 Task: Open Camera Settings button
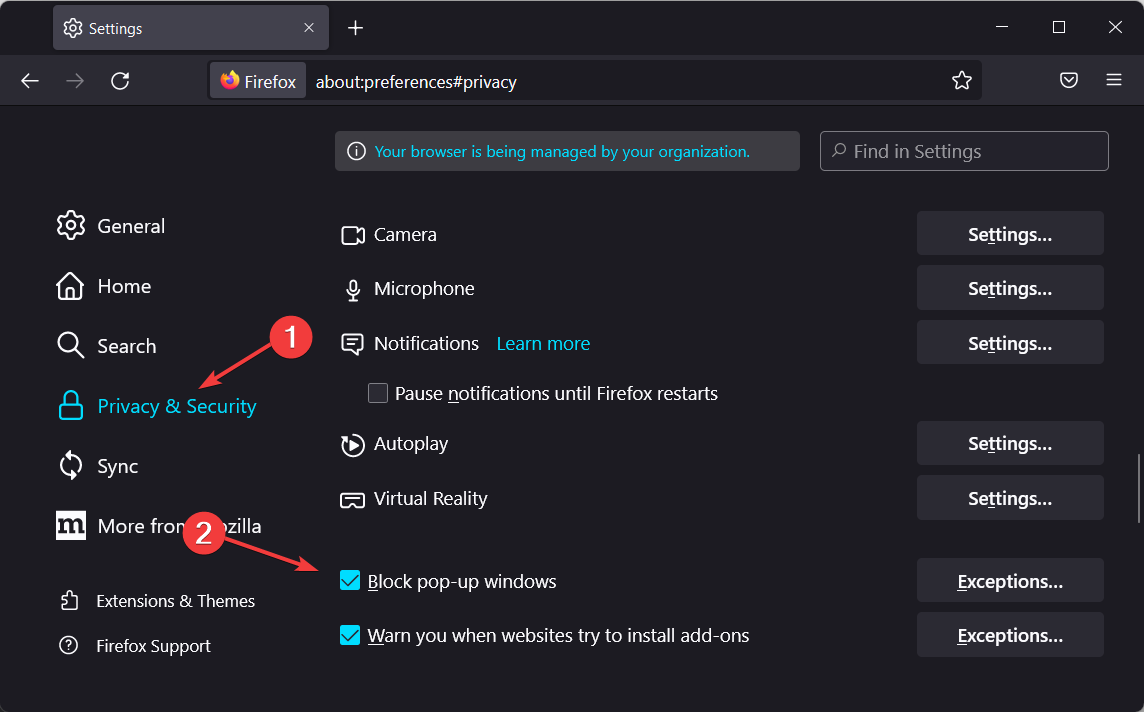1010,233
